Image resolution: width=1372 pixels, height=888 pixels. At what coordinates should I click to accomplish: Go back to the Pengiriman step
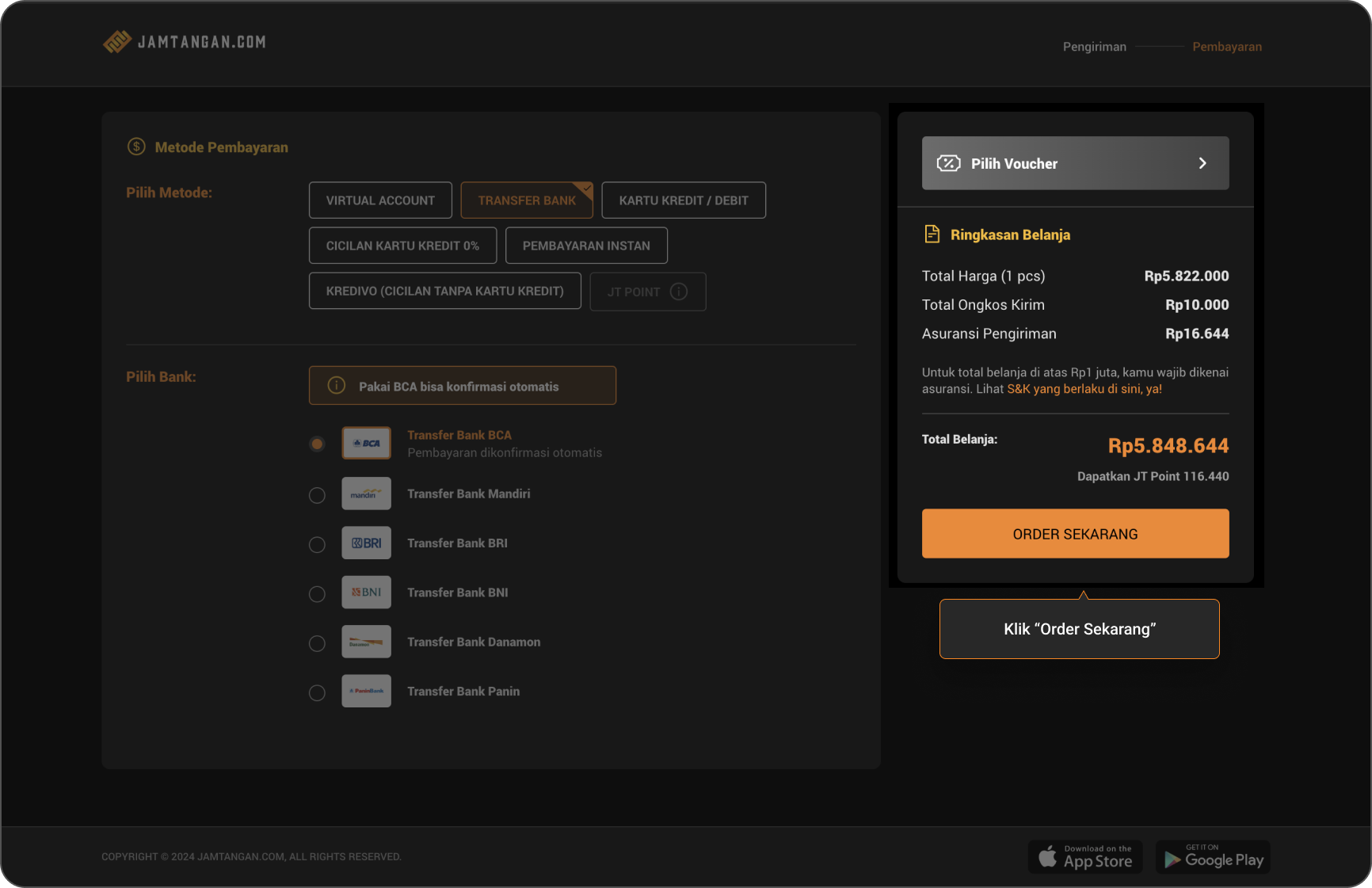coord(1095,47)
